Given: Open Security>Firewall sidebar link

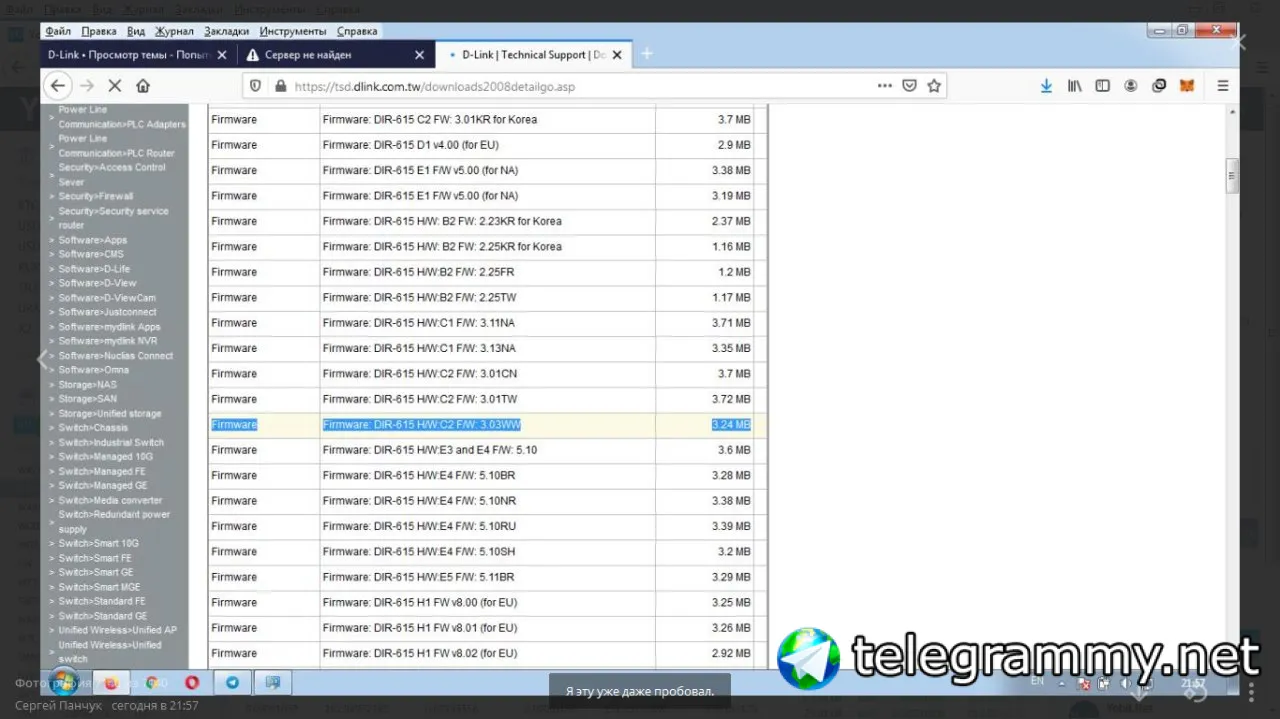Looking at the screenshot, I should pyautogui.click(x=95, y=197).
